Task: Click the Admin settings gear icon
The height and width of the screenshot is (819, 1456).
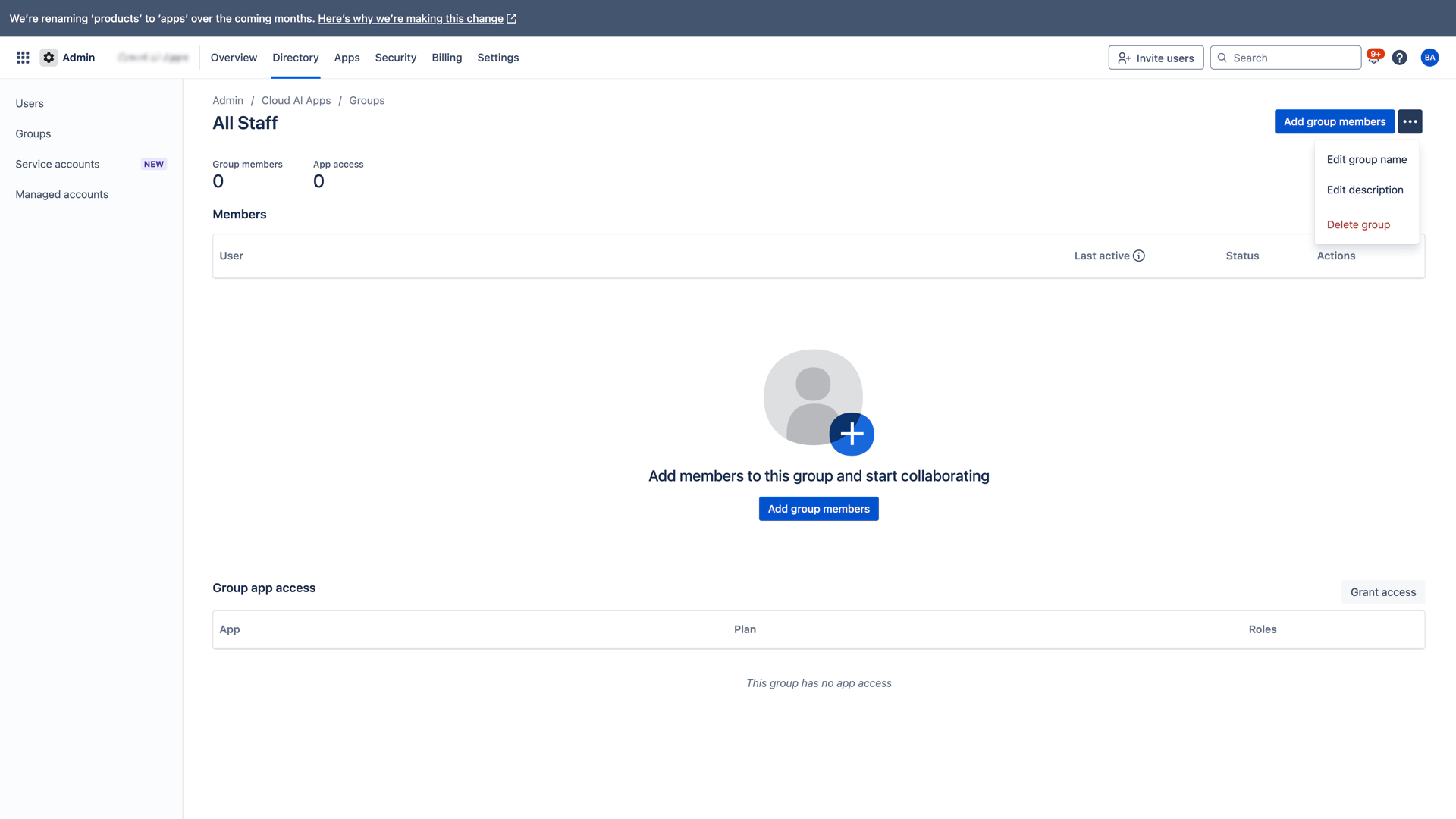Action: coord(49,57)
